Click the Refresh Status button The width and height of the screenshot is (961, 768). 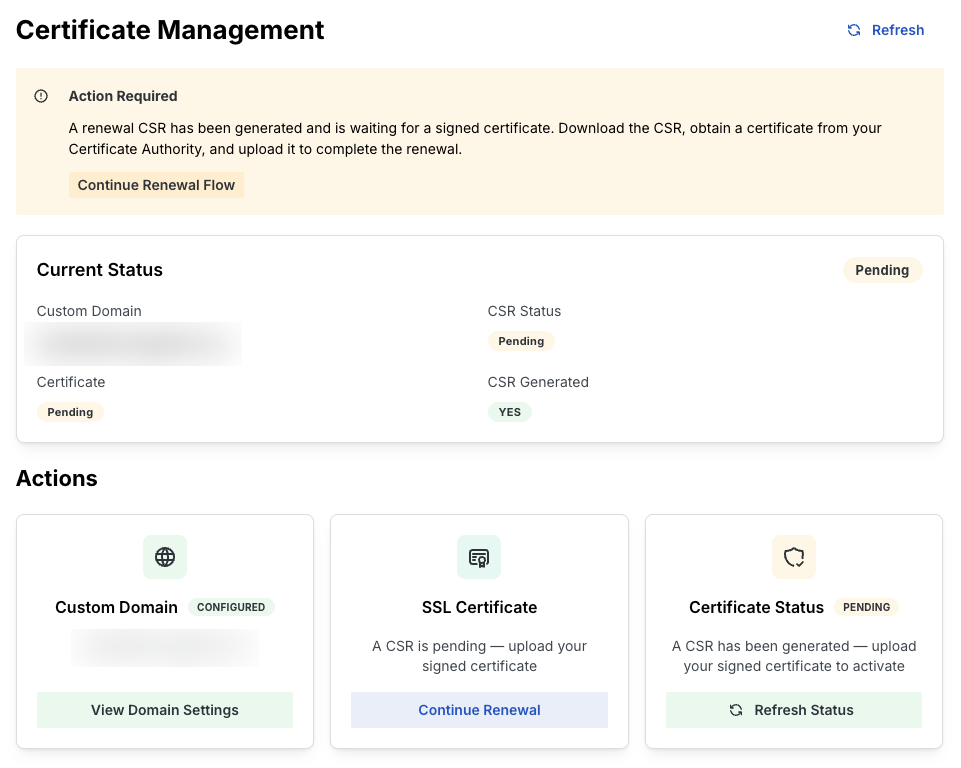[x=794, y=710]
